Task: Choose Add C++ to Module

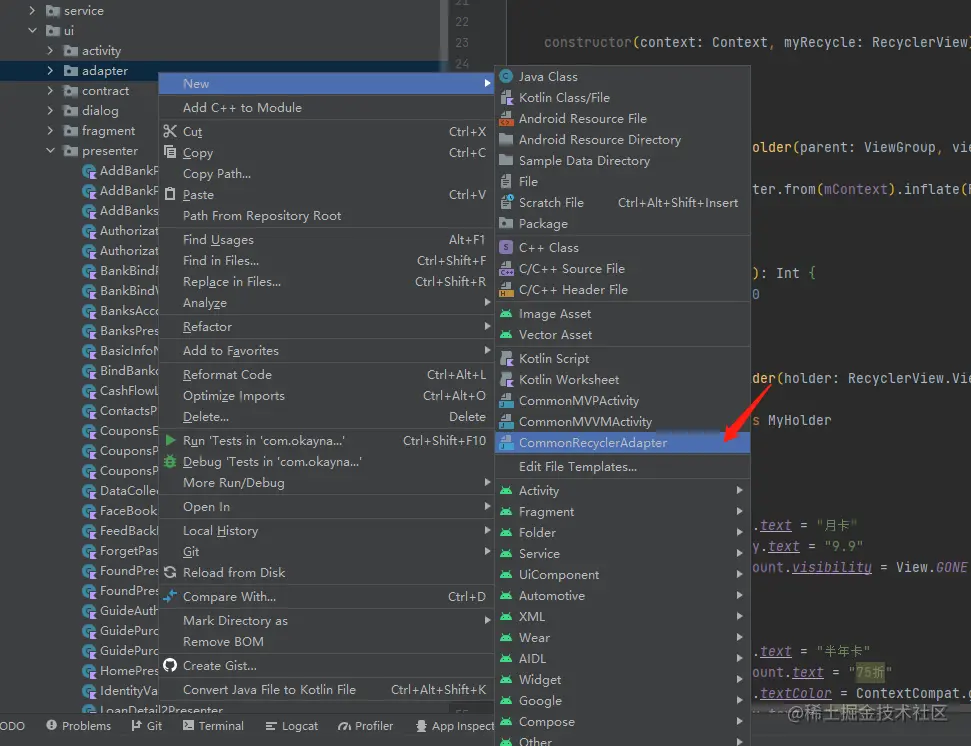Action: point(326,107)
